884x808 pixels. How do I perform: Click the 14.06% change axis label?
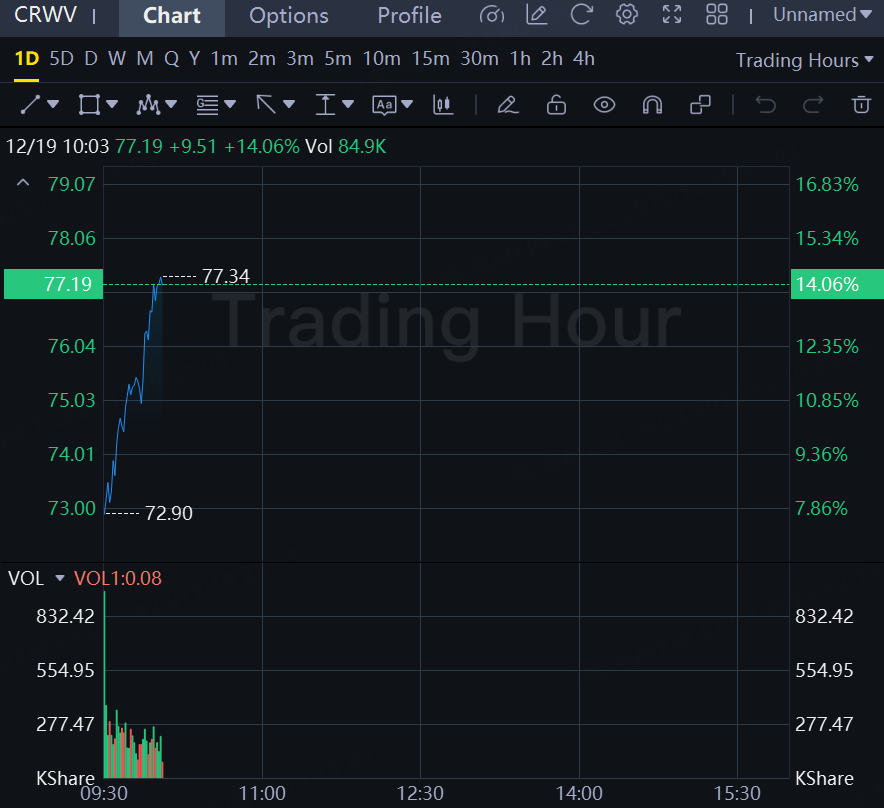(x=837, y=284)
